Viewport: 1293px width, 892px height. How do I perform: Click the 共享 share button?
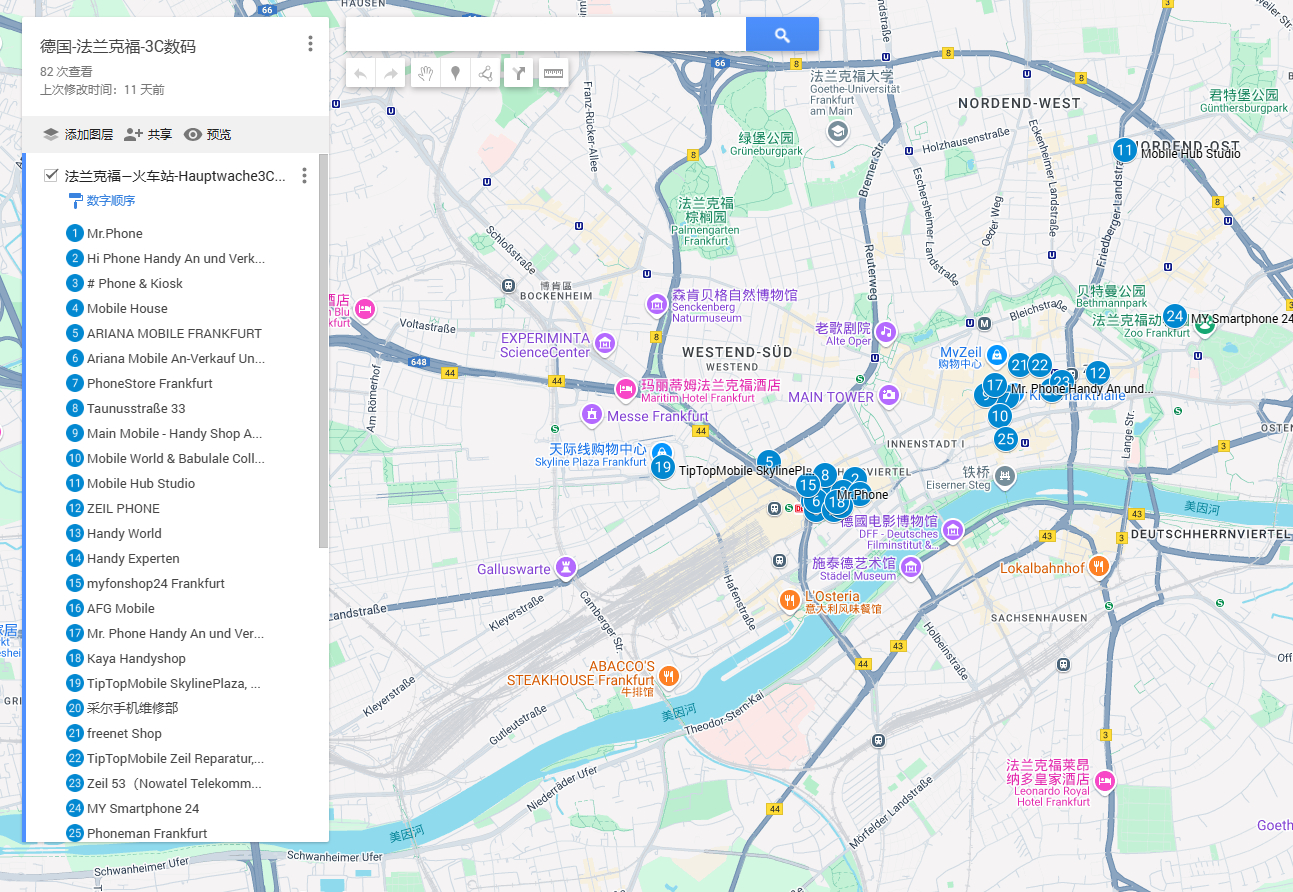[148, 135]
